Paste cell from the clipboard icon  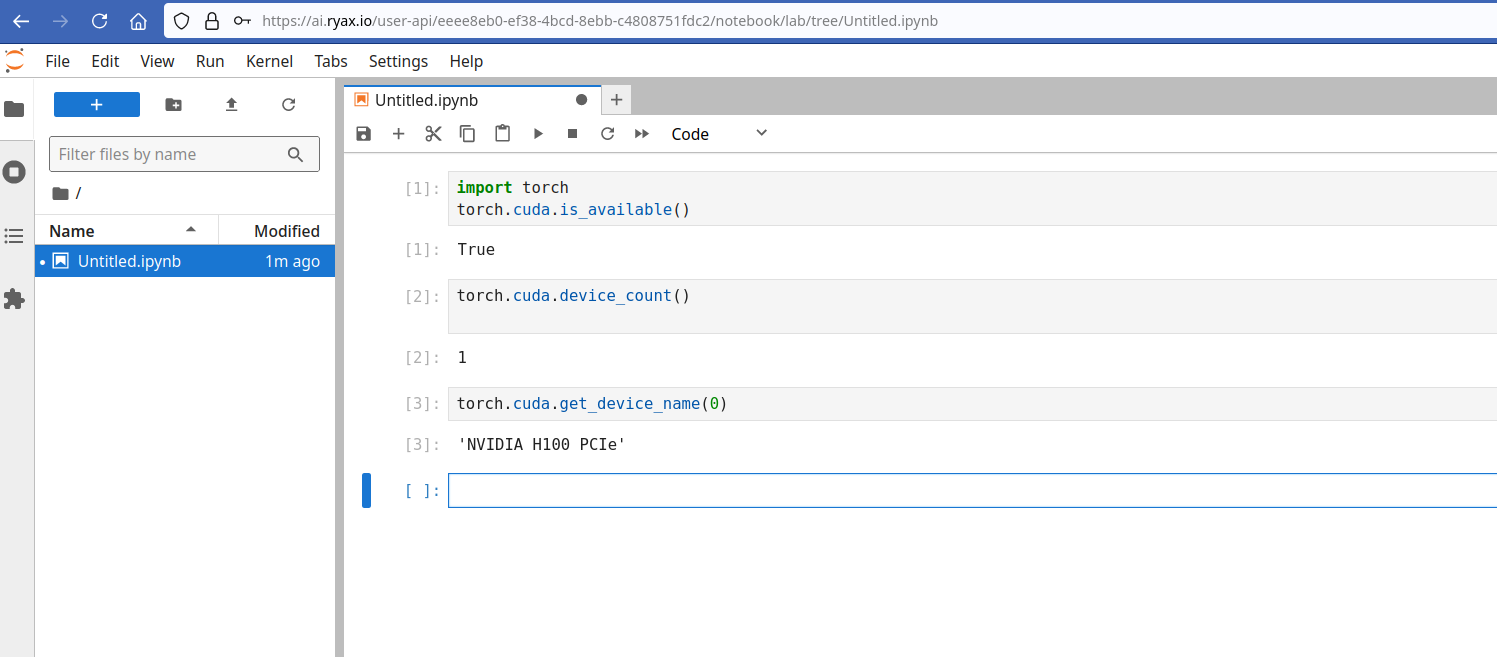502,134
